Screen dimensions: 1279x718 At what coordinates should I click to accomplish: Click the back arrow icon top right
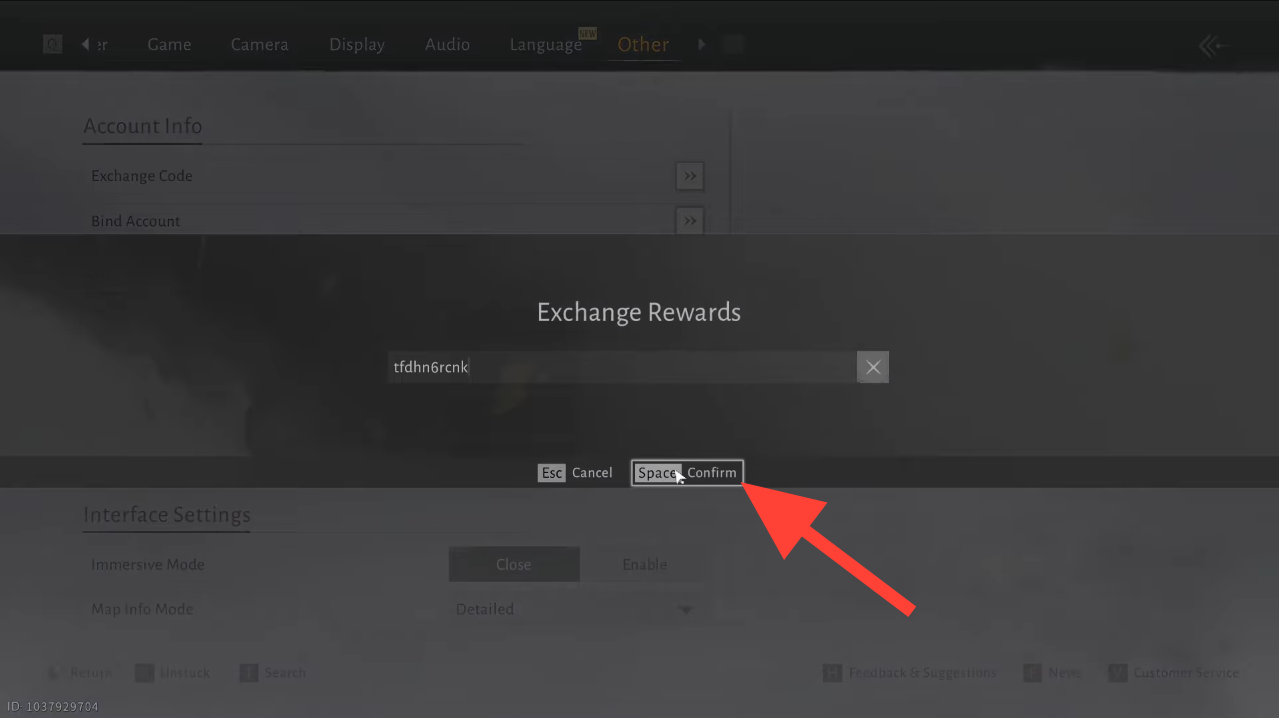[1212, 45]
